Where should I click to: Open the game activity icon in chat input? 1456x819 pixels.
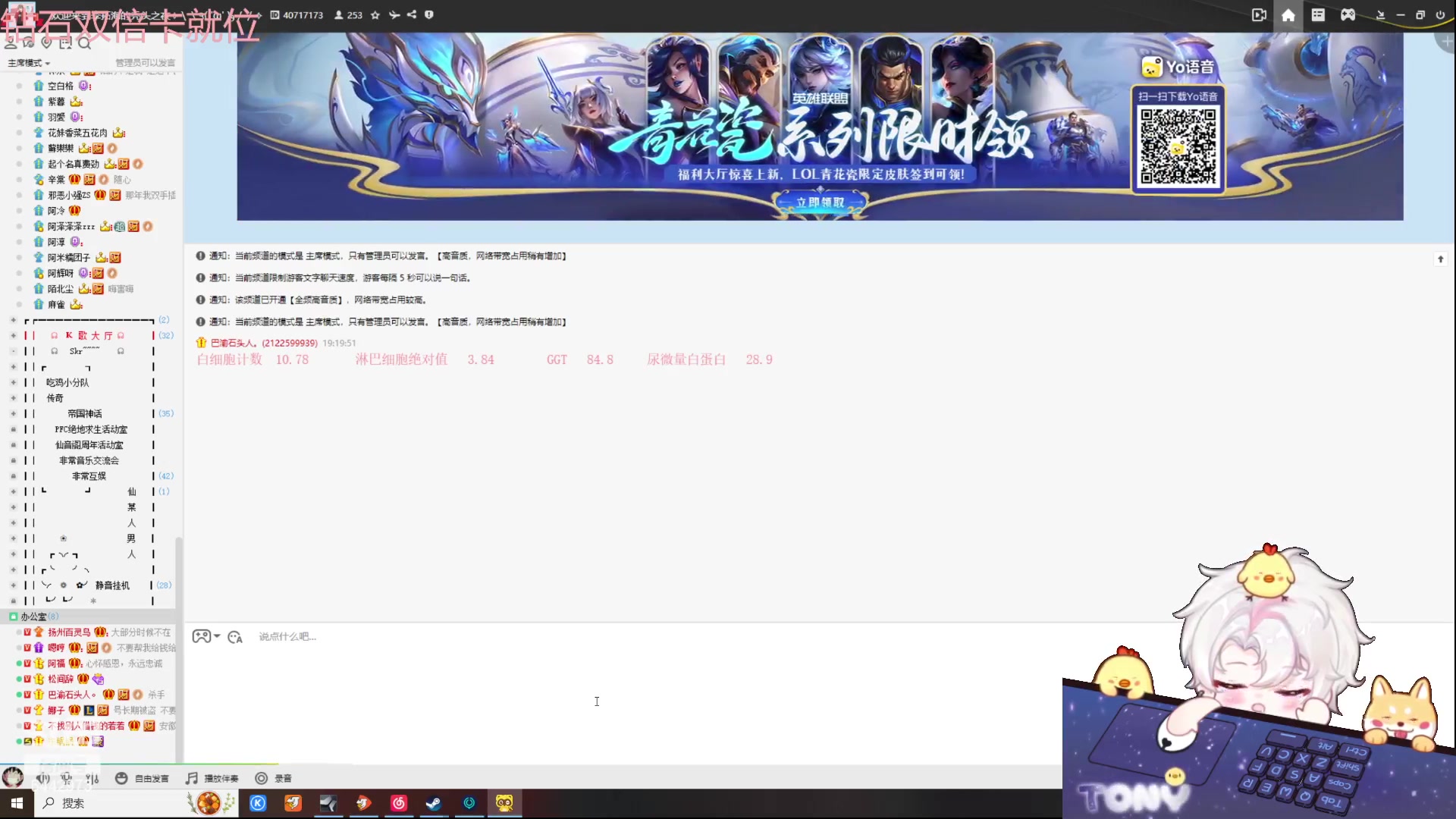click(x=201, y=636)
